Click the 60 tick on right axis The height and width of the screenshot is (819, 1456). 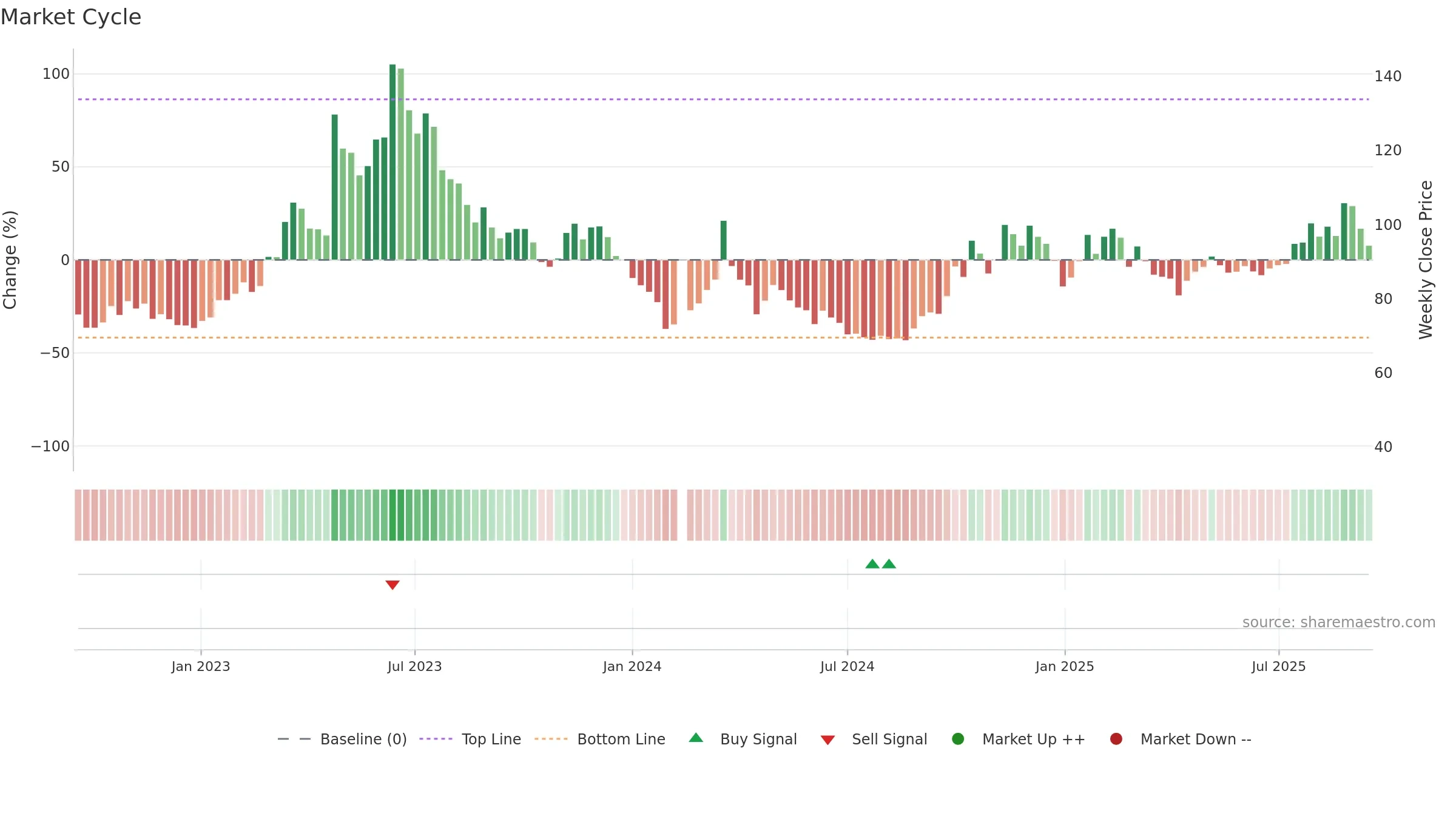point(1383,373)
